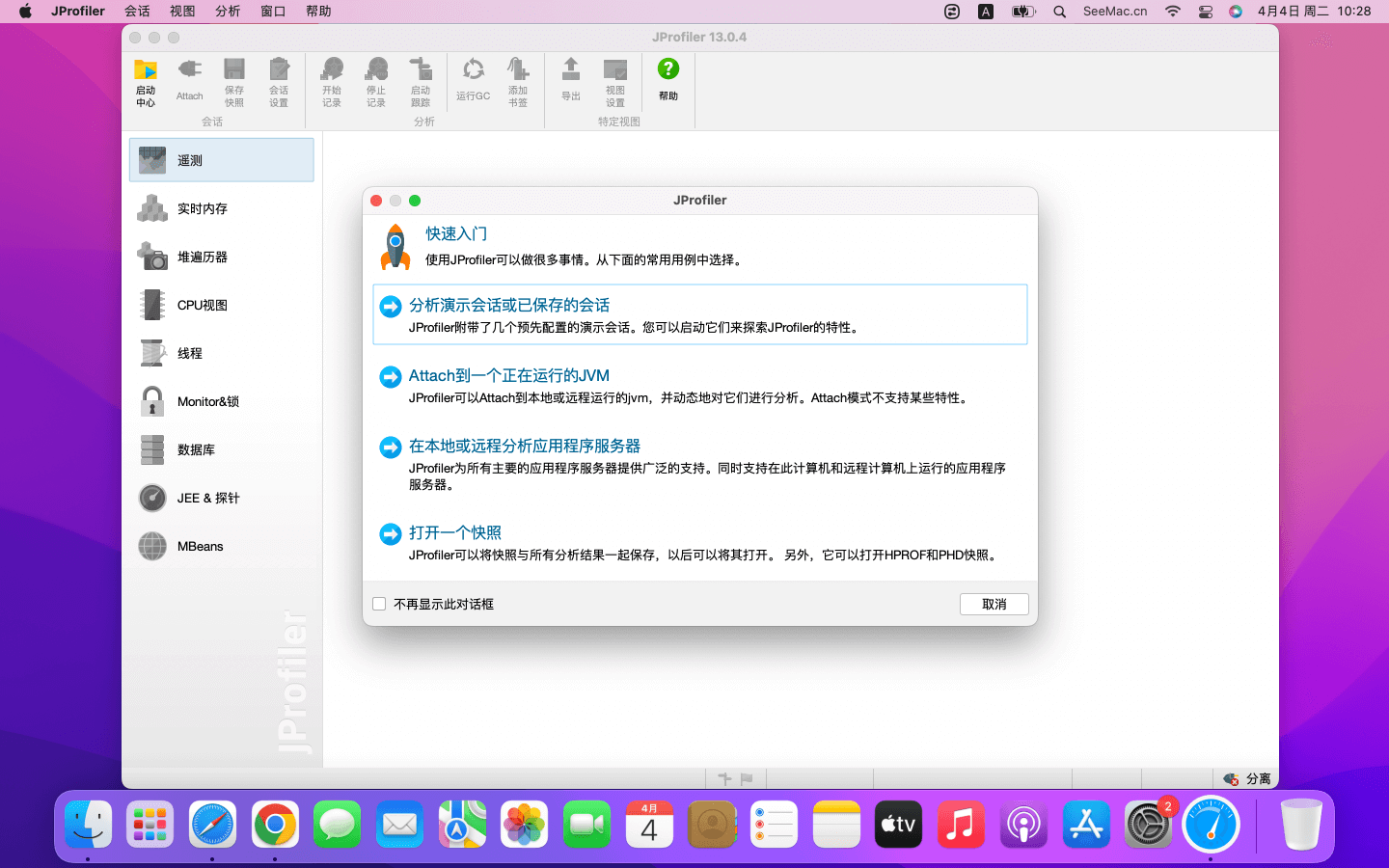Choose 分析演示会话或已保存的会话 option
This screenshot has width=1389, height=868.
[508, 305]
